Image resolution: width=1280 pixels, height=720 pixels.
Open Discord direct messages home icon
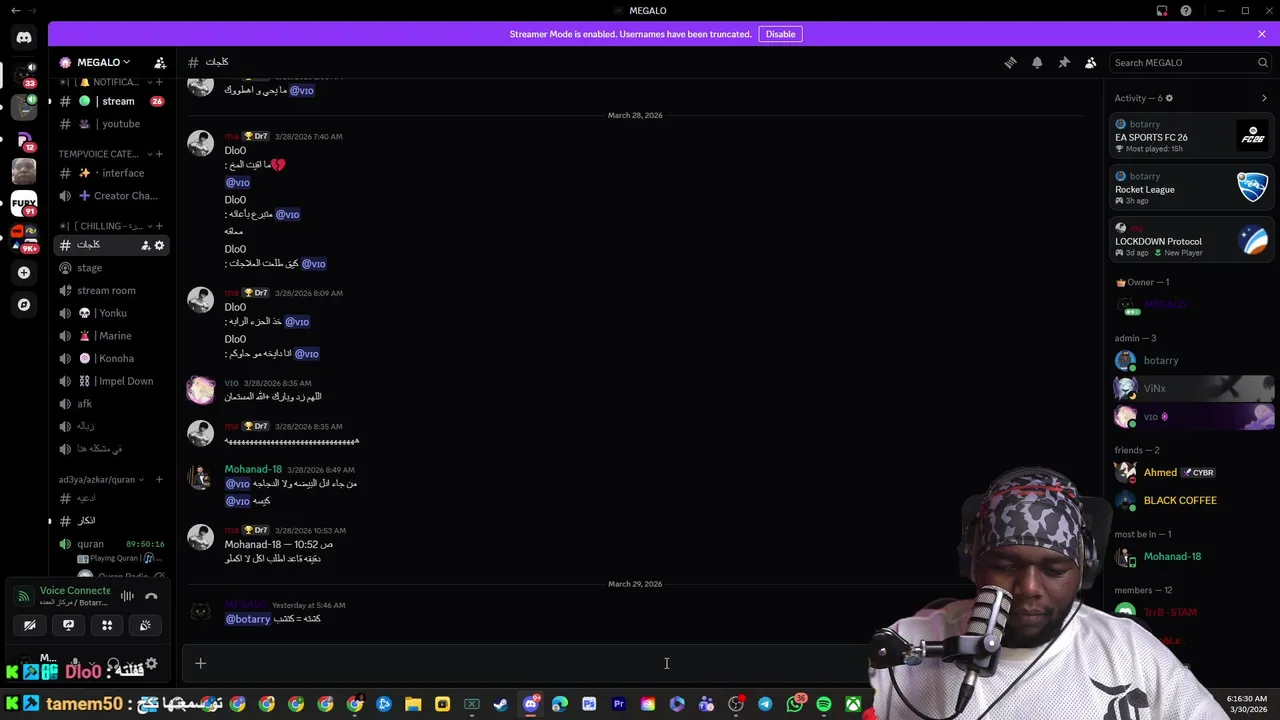(24, 38)
